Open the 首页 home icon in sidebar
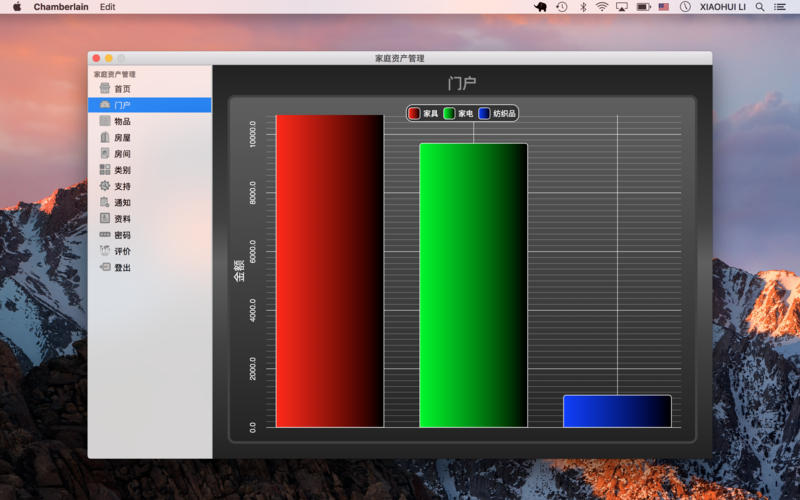The image size is (800, 500). click(105, 88)
